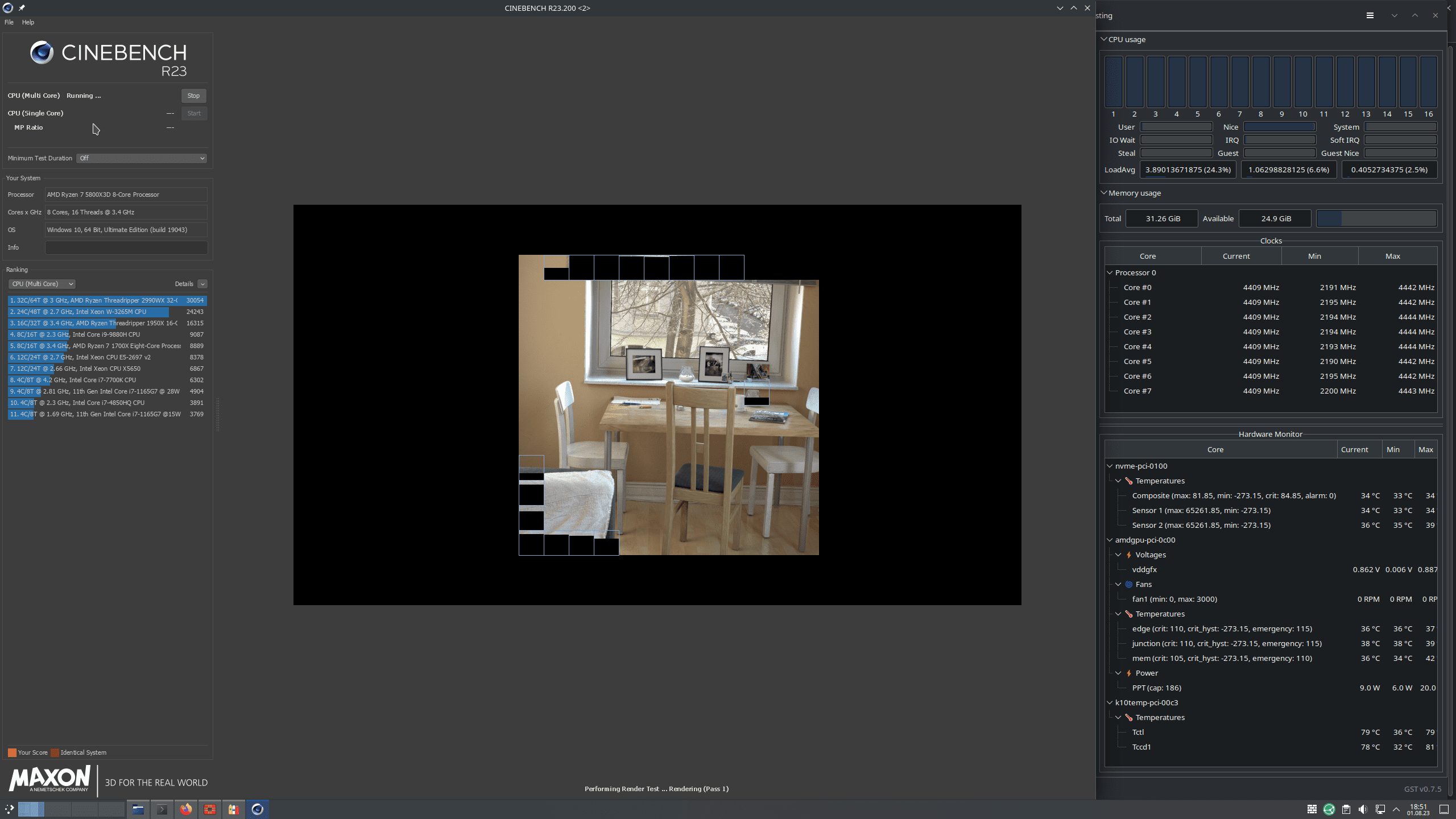This screenshot has width=1456, height=819.
Task: Click the Cinebench R23 logo
Action: click(x=108, y=59)
